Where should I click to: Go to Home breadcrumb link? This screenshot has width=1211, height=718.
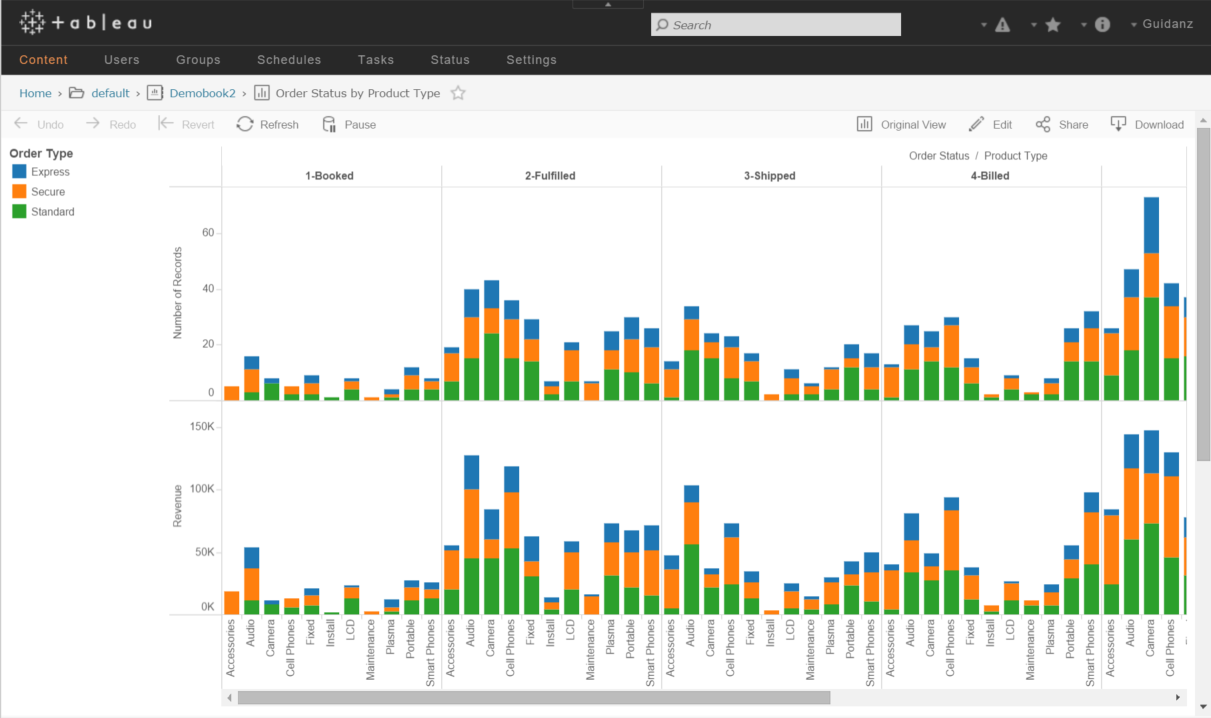35,93
